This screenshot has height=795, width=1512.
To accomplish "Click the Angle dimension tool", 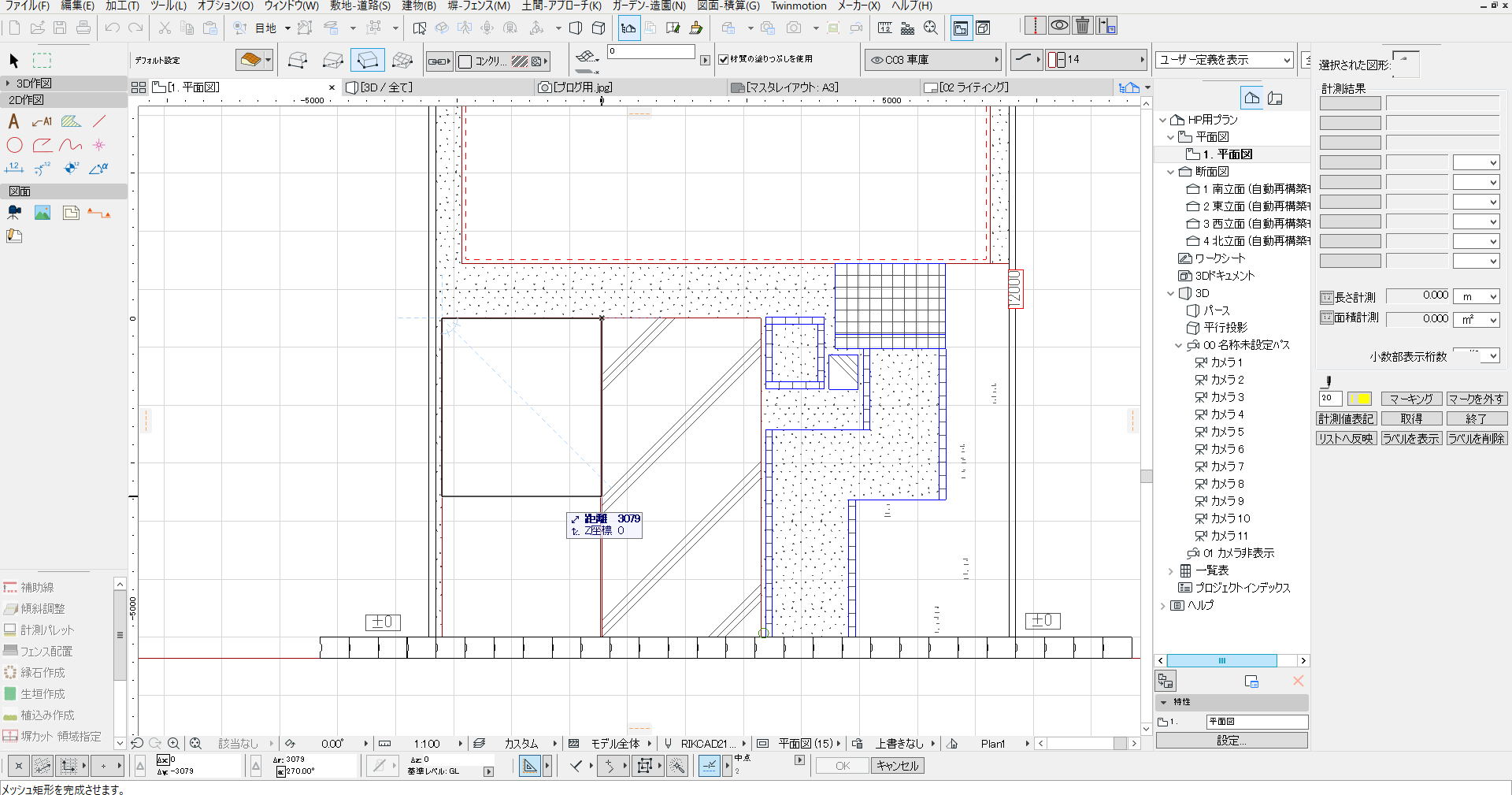I will point(98,168).
